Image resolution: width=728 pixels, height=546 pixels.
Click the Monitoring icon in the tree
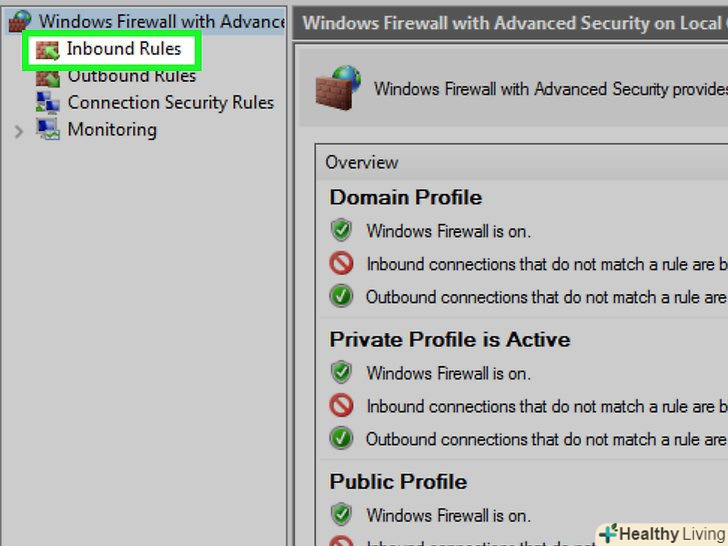pyautogui.click(x=47, y=129)
